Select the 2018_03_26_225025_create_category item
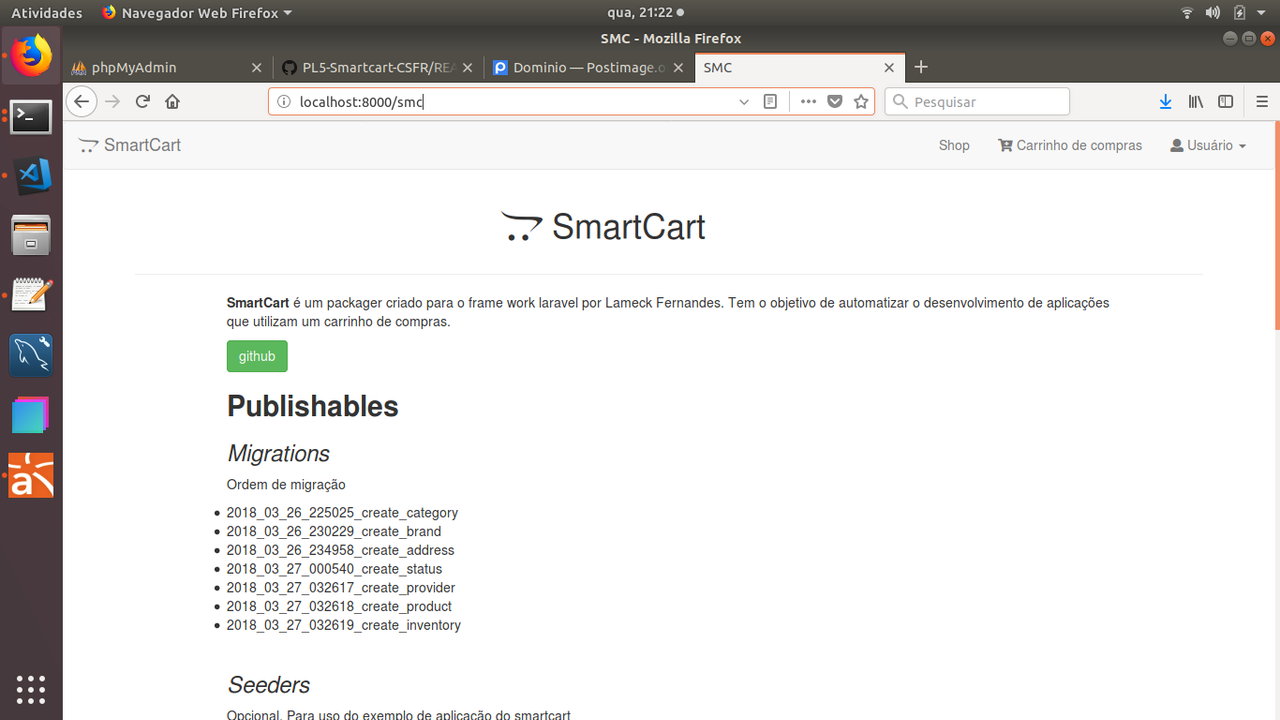 click(x=342, y=513)
